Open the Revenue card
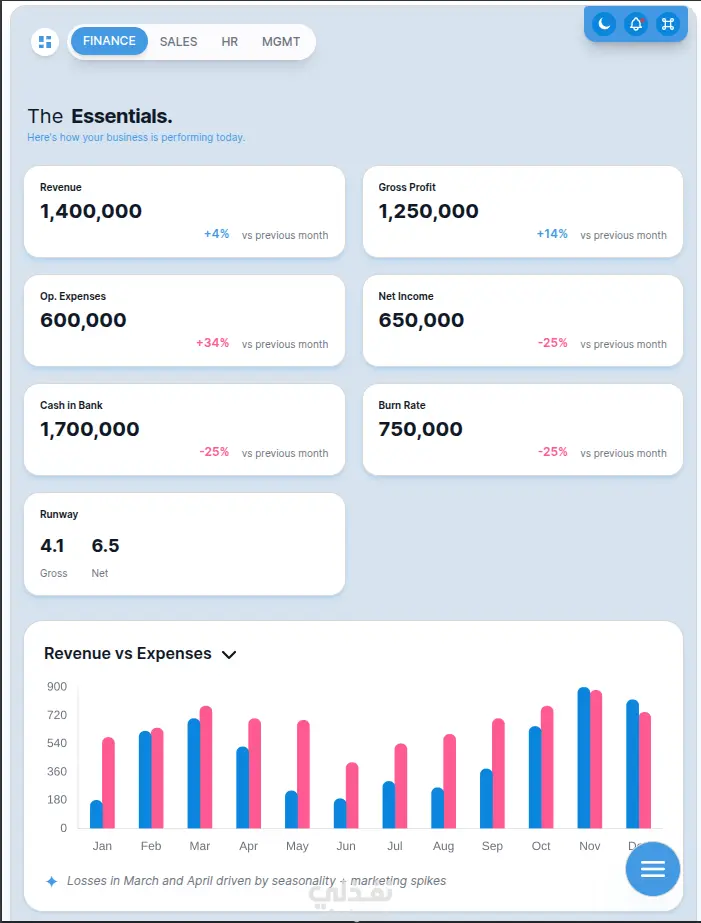Viewport: 701px width, 923px height. tap(184, 211)
